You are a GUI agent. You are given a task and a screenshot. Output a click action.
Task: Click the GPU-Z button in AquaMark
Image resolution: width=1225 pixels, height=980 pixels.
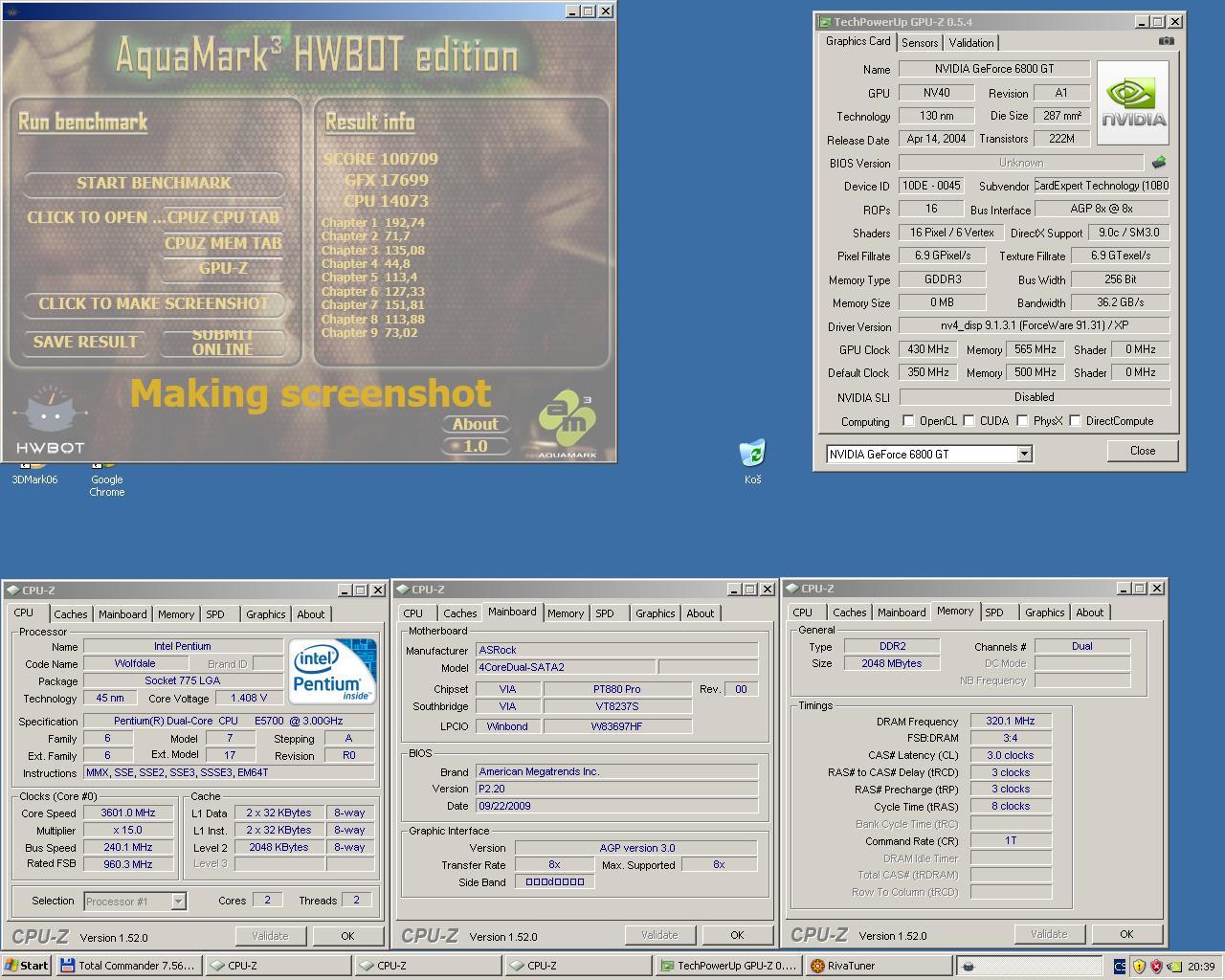(223, 269)
